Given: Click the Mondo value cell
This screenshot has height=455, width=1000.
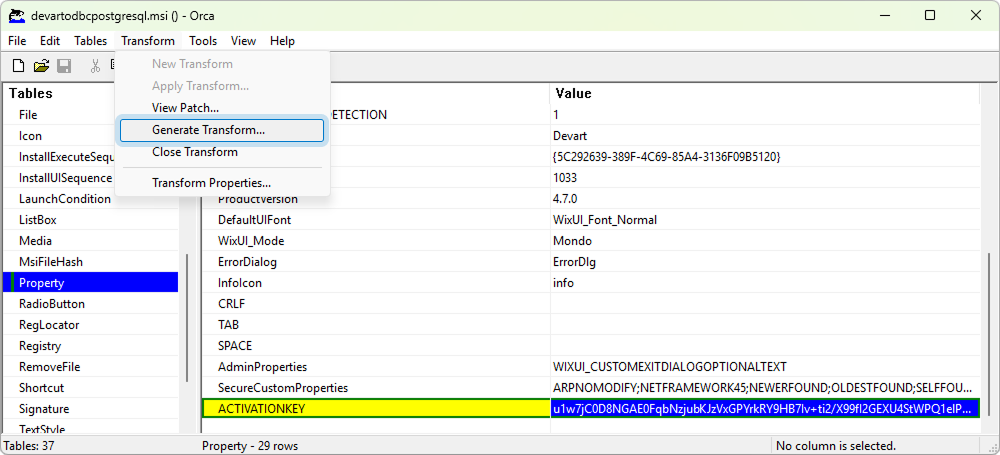Looking at the screenshot, I should [x=765, y=241].
